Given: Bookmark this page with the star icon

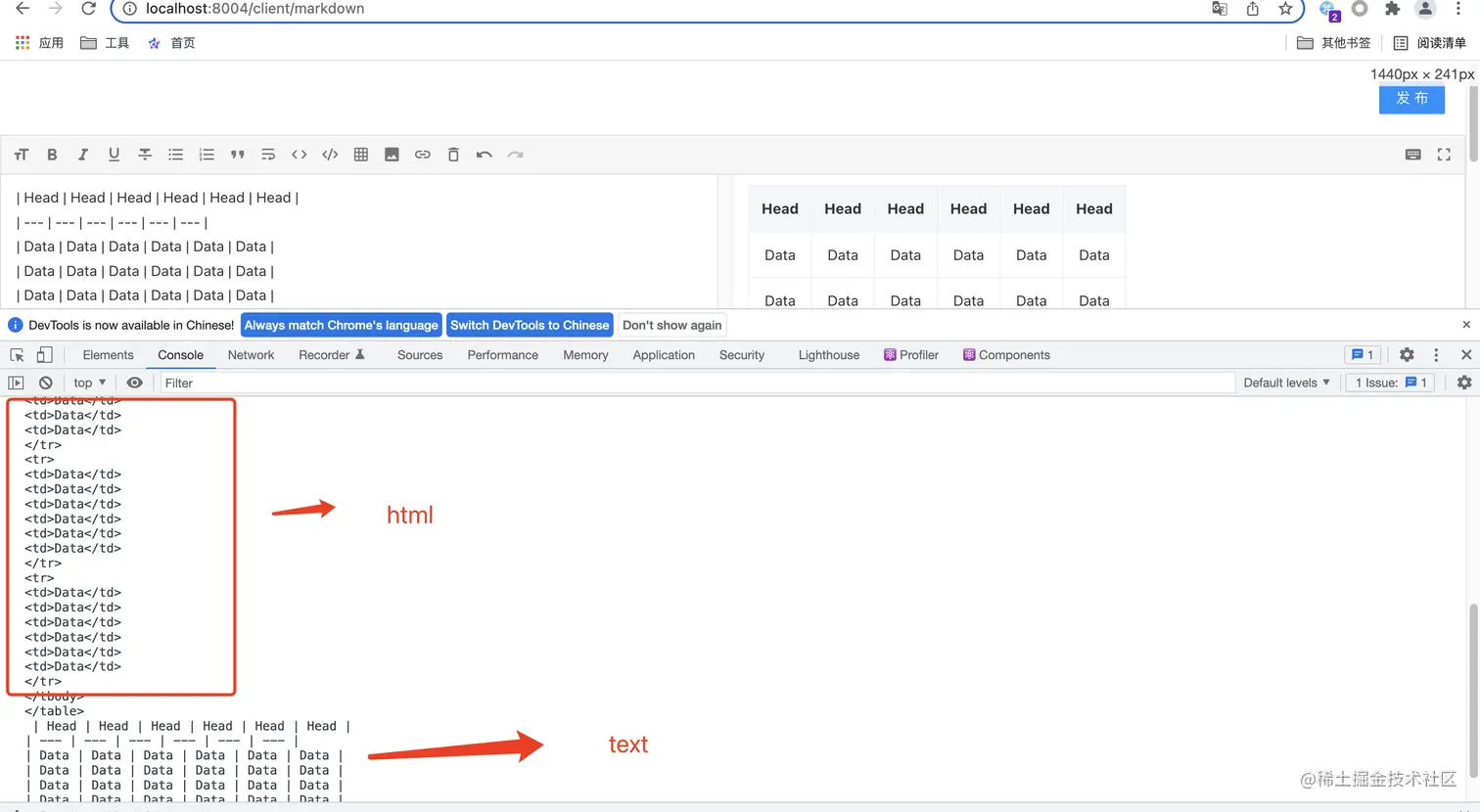Looking at the screenshot, I should [1285, 9].
